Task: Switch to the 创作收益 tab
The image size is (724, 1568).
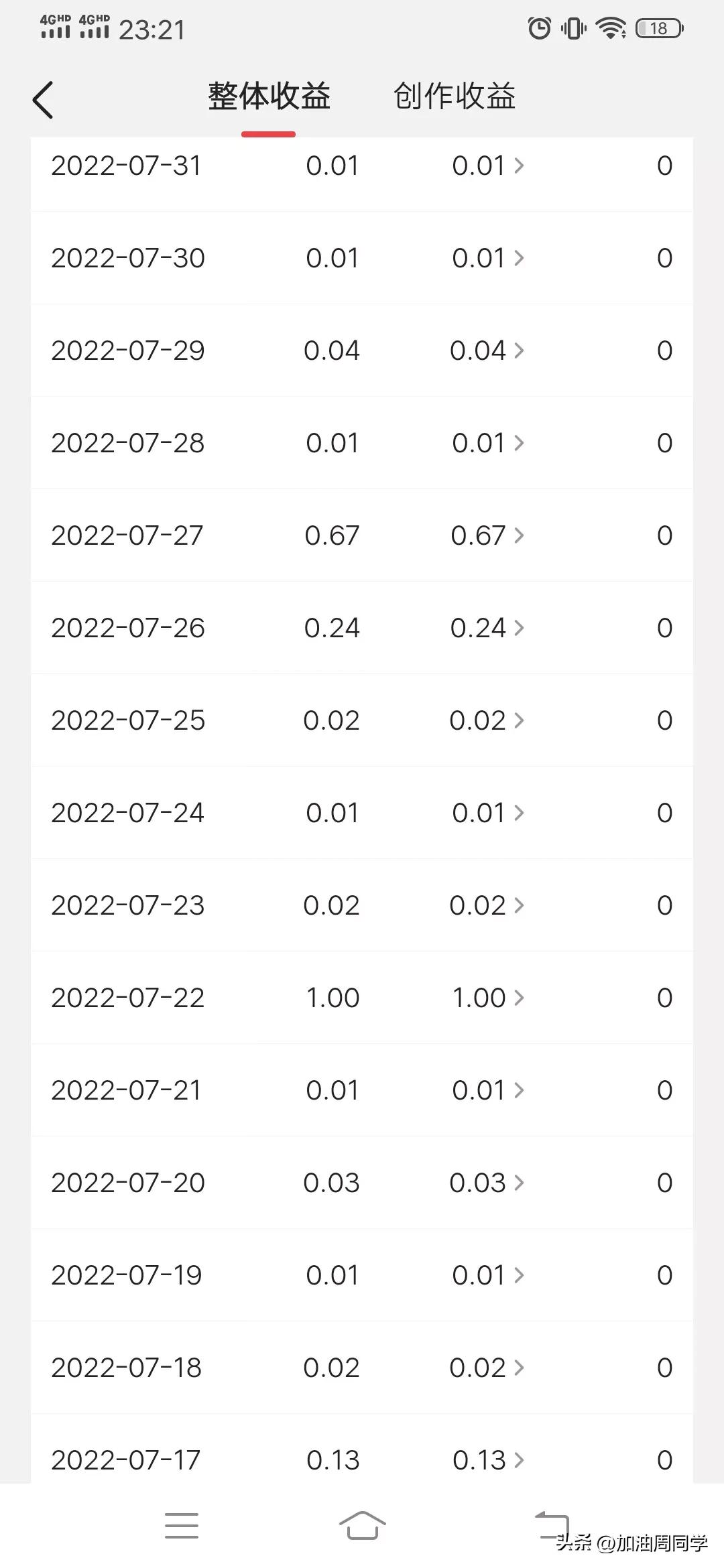Action: pos(455,96)
